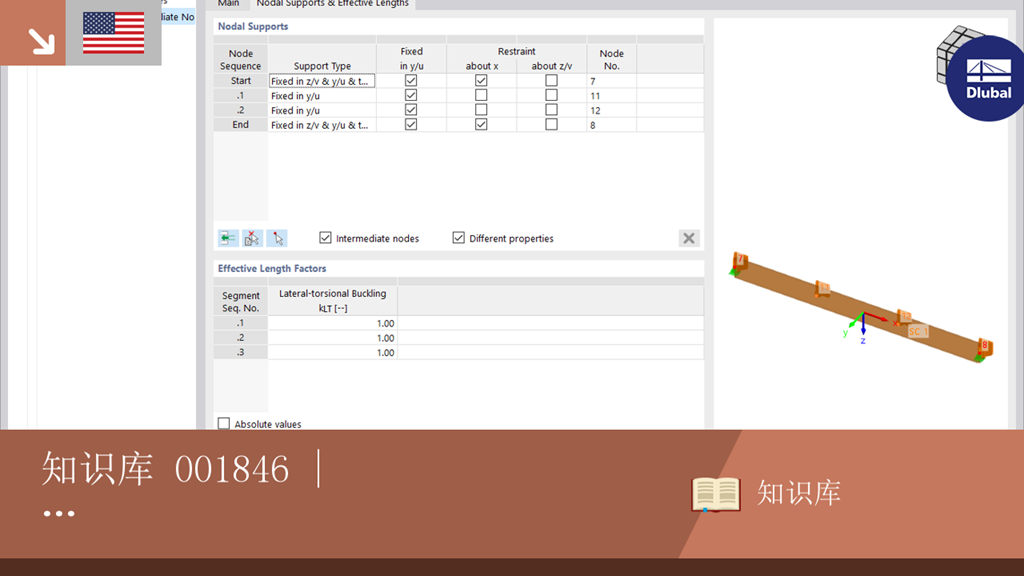The image size is (1024, 576).
Task: Open the Start row Support Type dropdown
Action: (322, 81)
